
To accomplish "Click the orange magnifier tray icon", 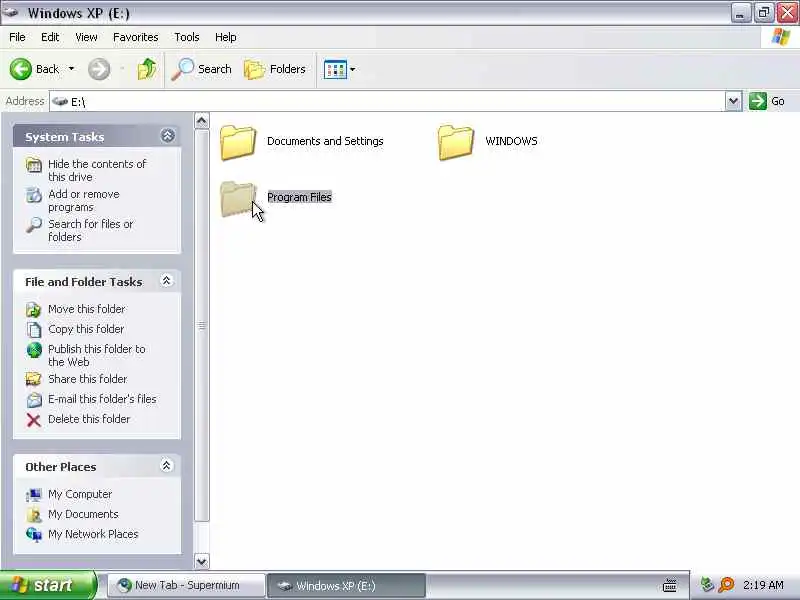I will point(726,585).
